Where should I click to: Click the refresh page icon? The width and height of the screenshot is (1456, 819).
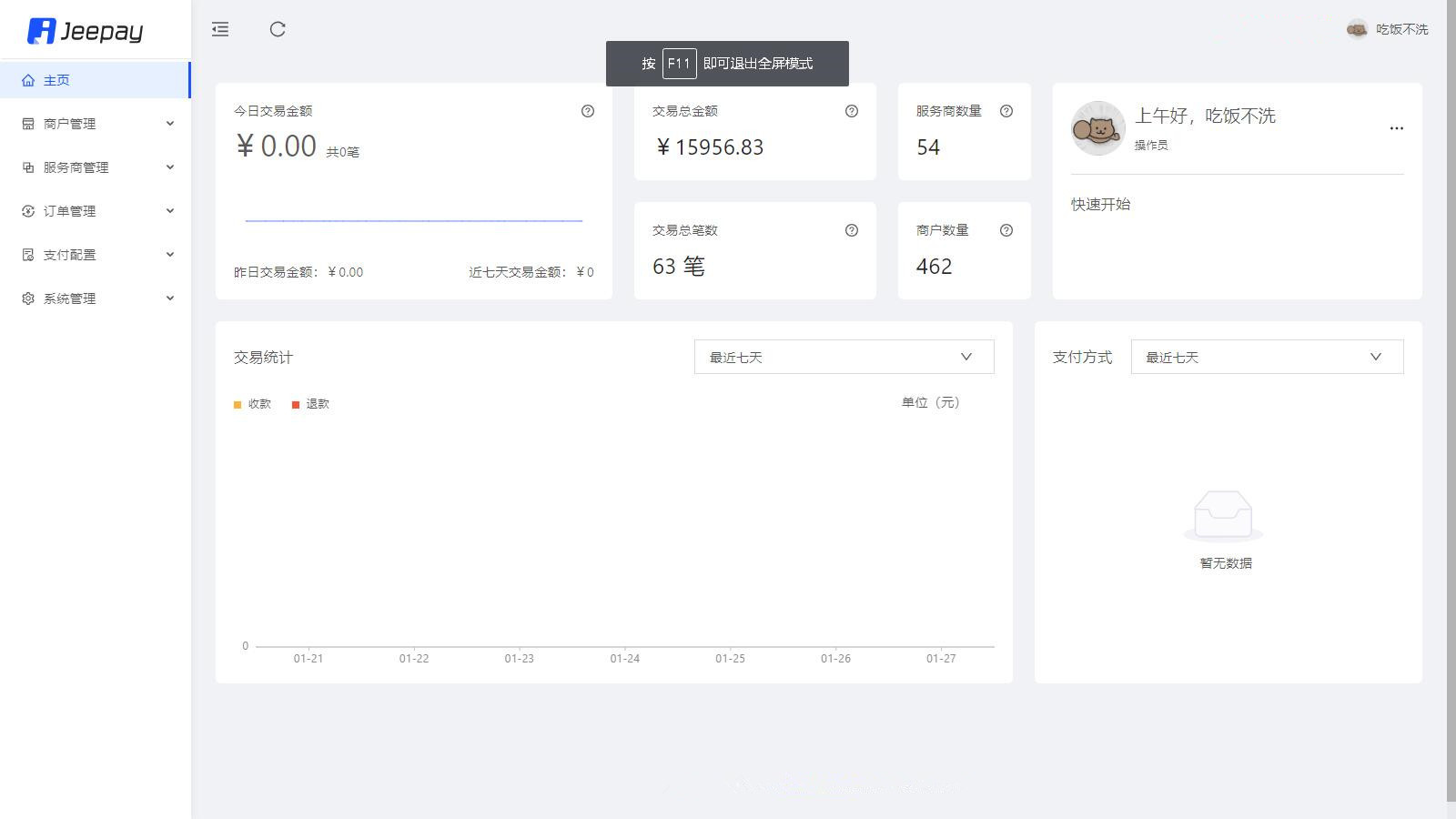click(x=278, y=29)
